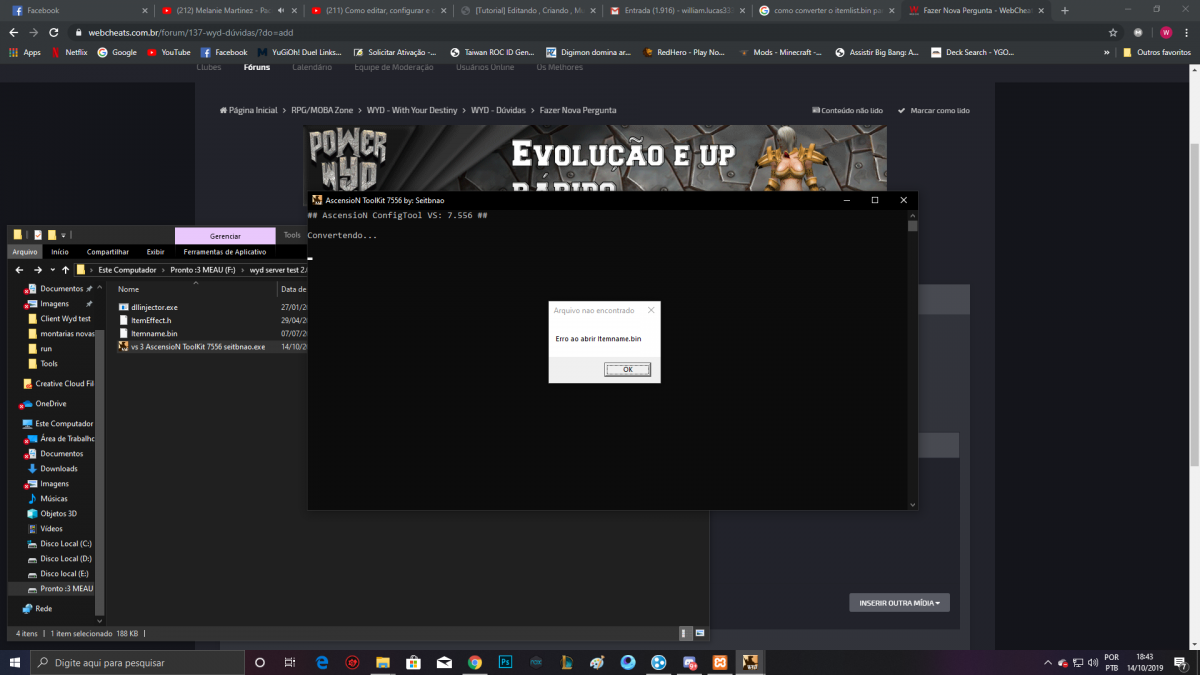Click 'Este Computador' in the address path
This screenshot has width=1200, height=675.
127,270
